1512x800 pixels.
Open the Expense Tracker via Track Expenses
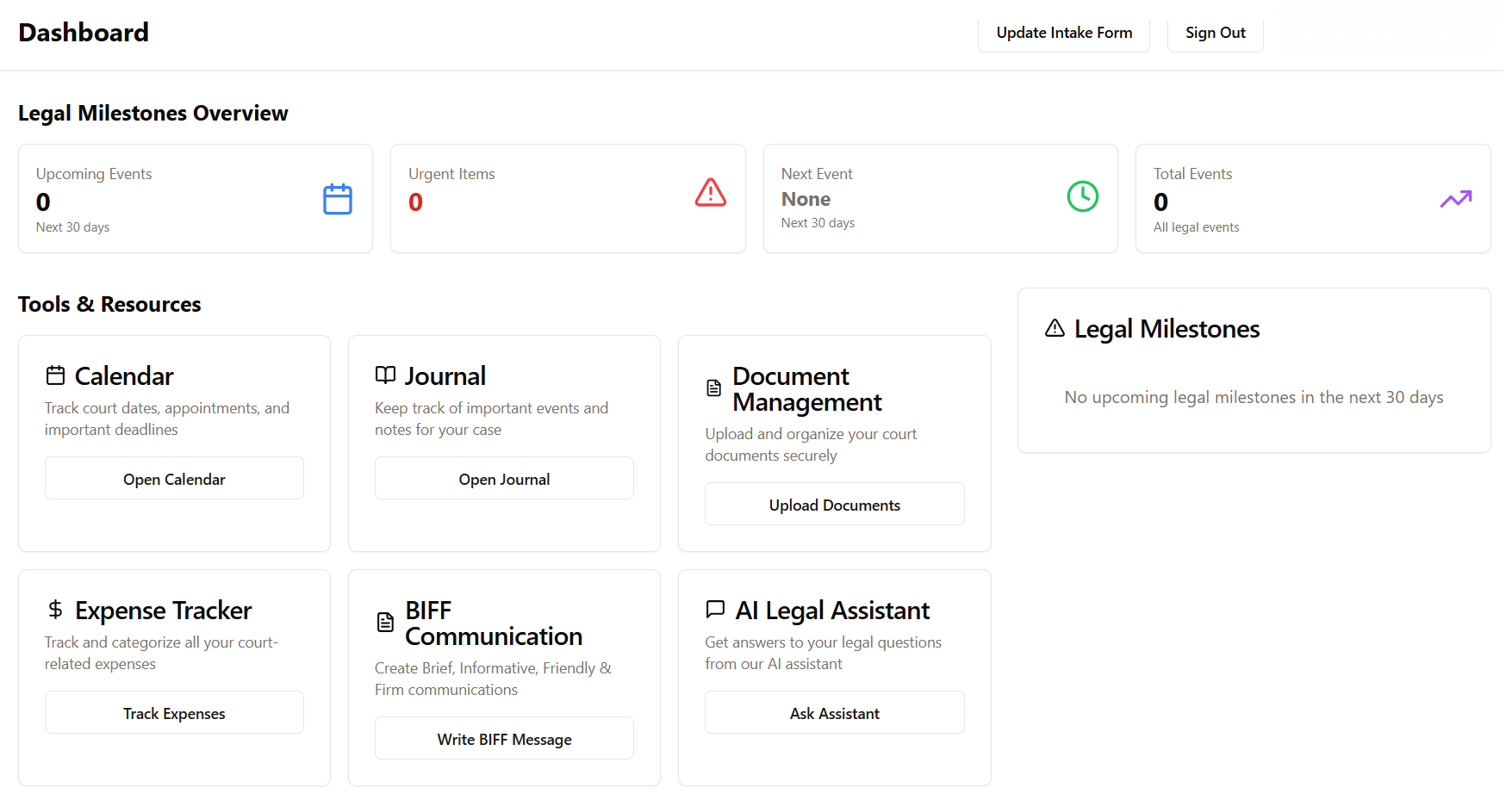pyautogui.click(x=173, y=712)
